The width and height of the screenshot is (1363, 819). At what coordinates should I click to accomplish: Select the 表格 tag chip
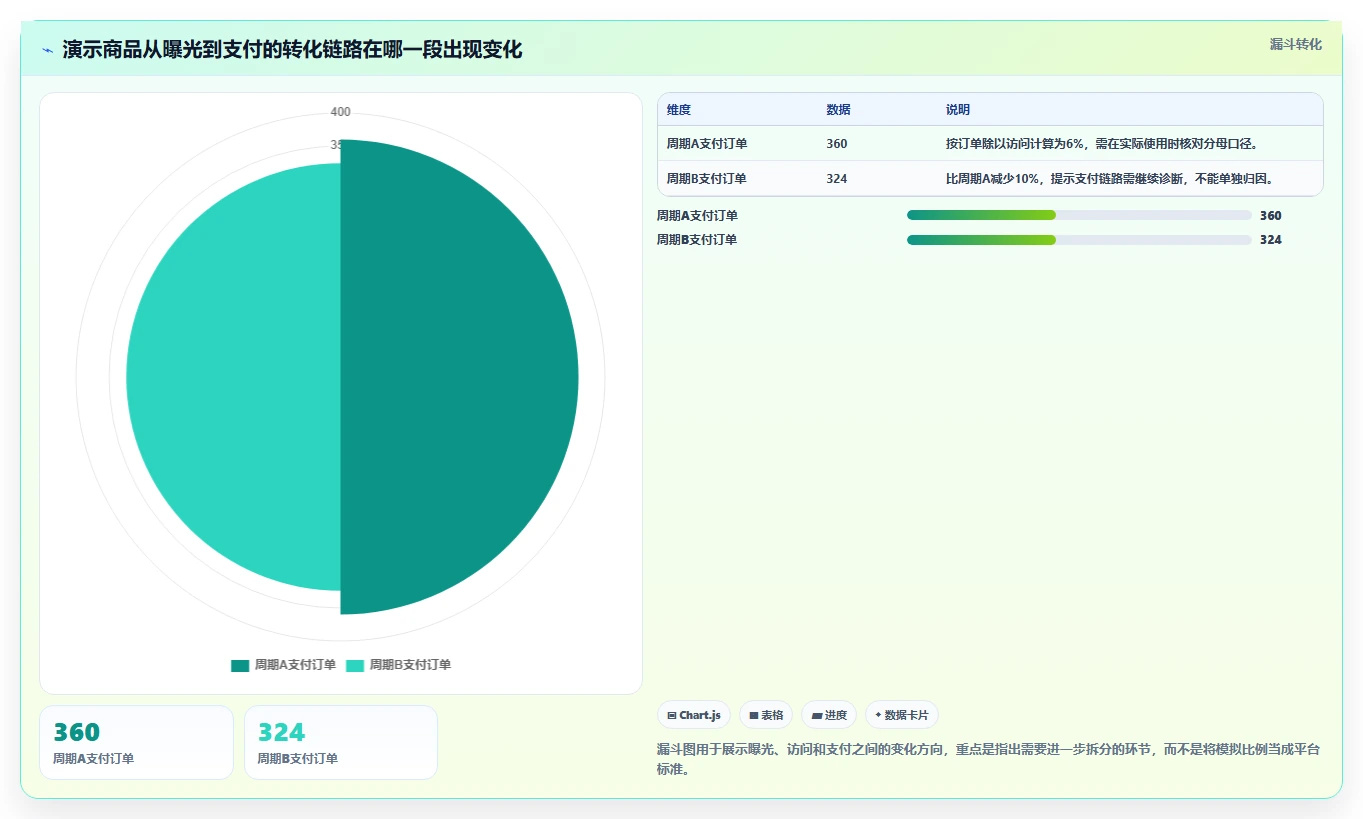tap(766, 715)
